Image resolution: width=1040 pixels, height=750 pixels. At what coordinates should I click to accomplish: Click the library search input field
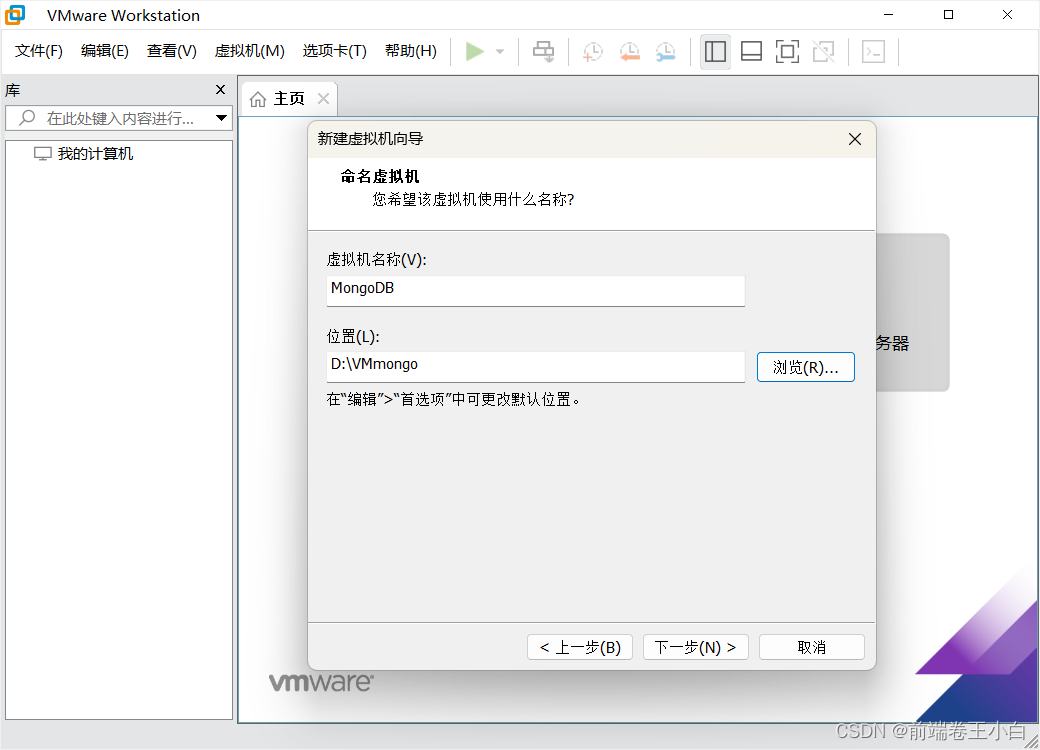click(119, 118)
